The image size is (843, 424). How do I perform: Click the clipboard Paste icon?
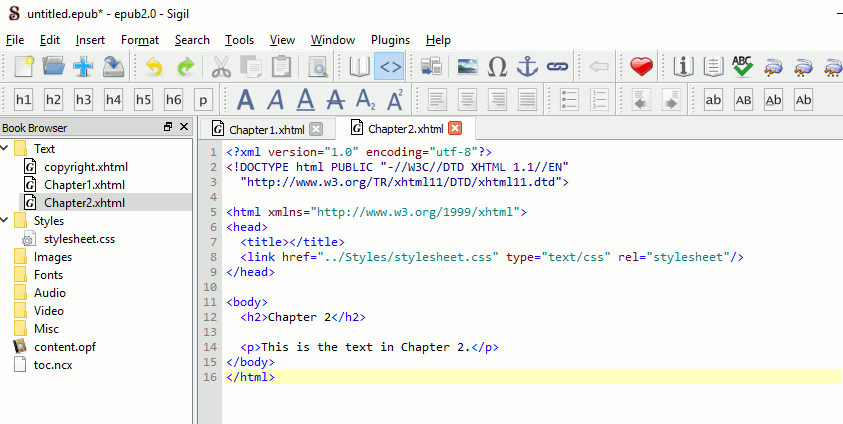[x=281, y=67]
